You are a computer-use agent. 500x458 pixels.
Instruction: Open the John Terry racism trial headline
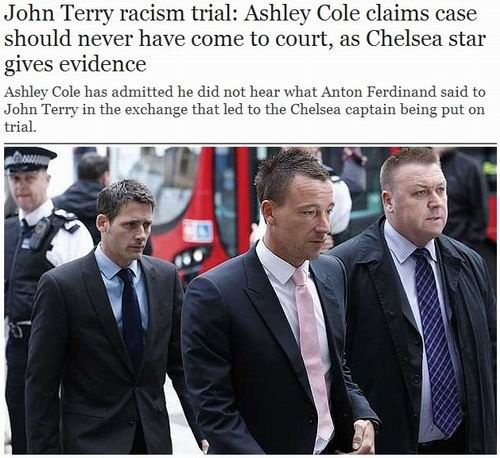point(244,38)
